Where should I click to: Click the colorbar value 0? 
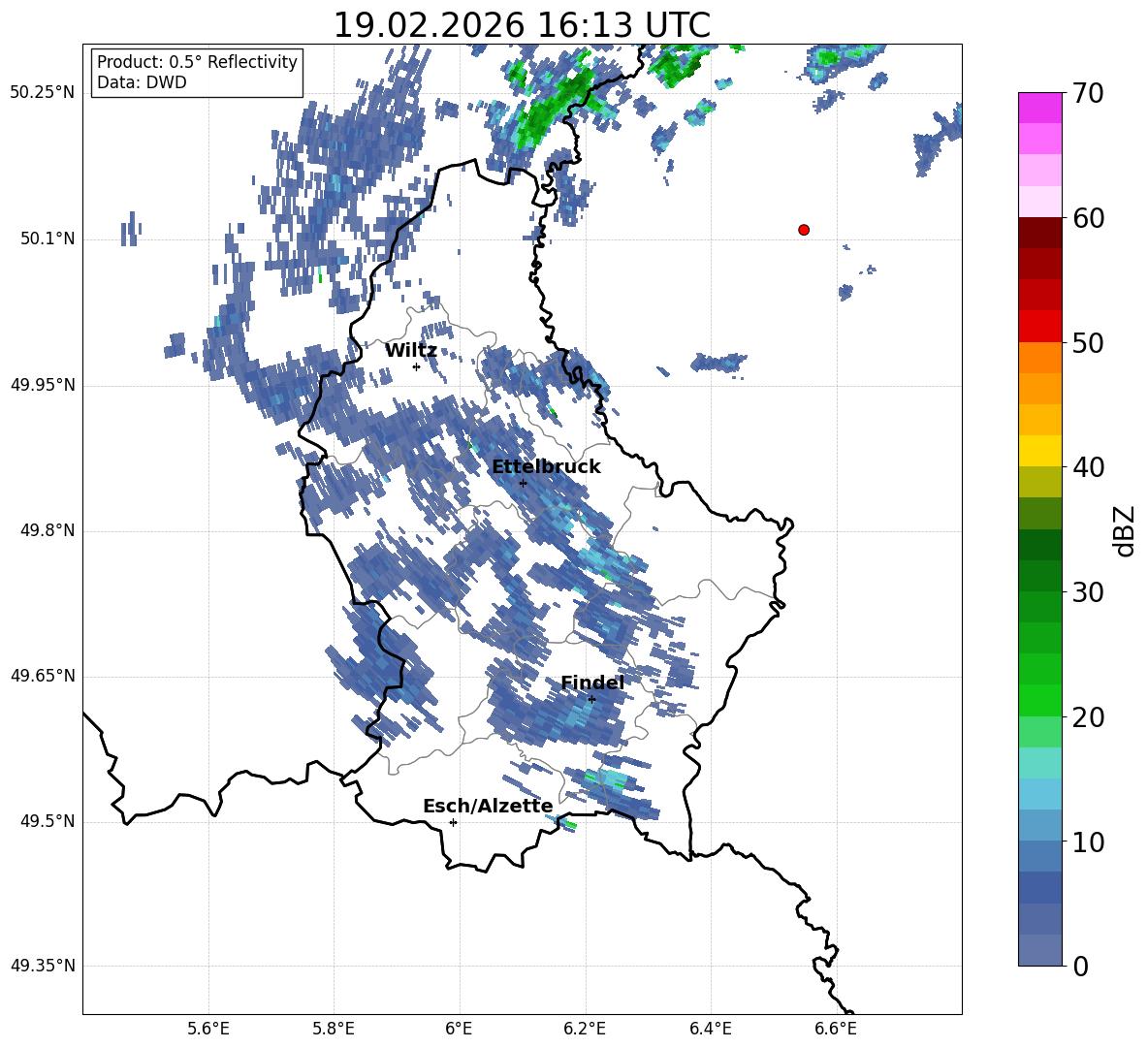1080,966
